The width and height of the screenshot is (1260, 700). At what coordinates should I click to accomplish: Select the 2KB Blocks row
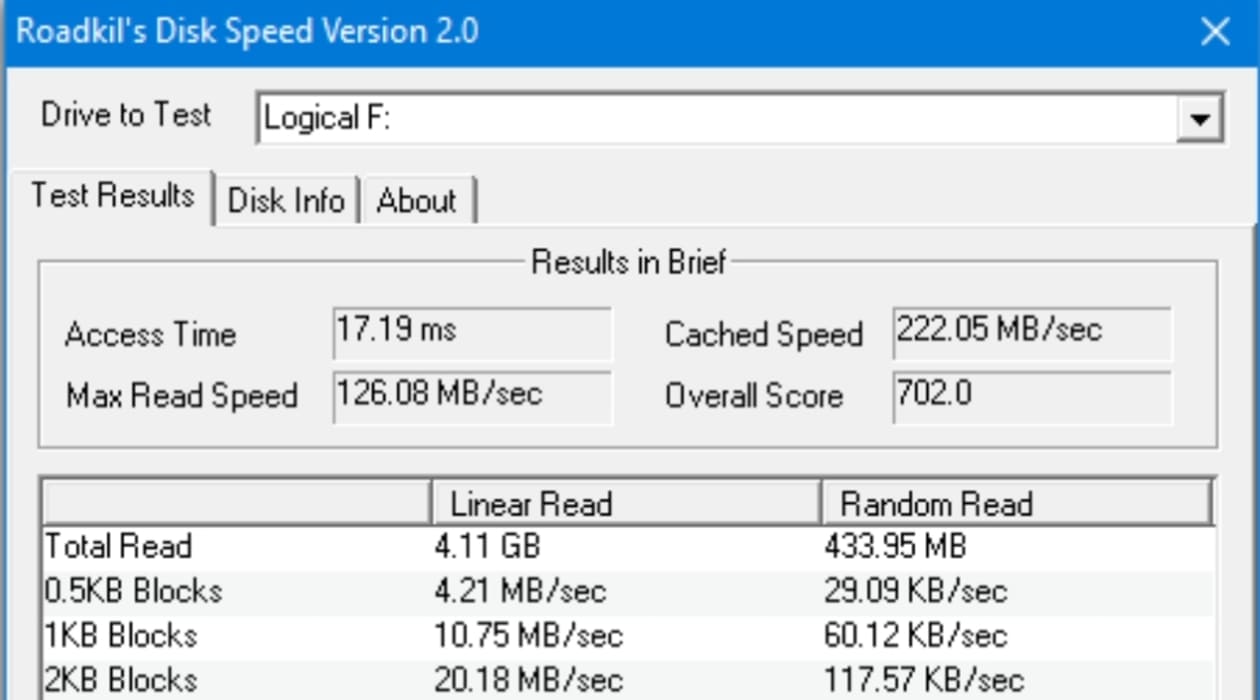629,680
